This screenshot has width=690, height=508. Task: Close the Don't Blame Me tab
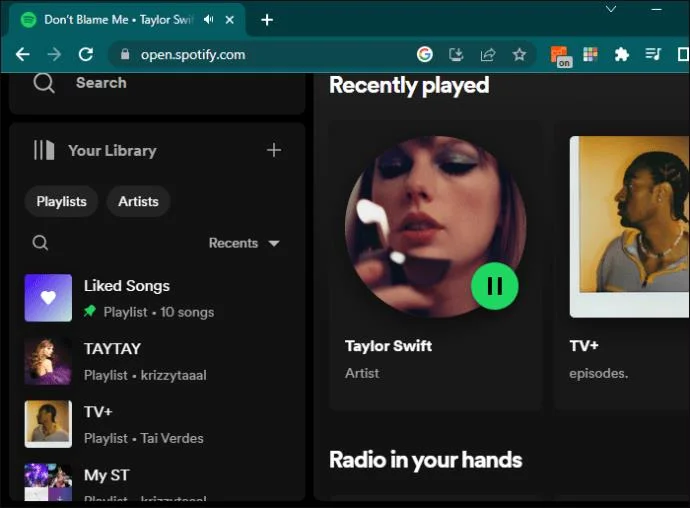coord(229,20)
